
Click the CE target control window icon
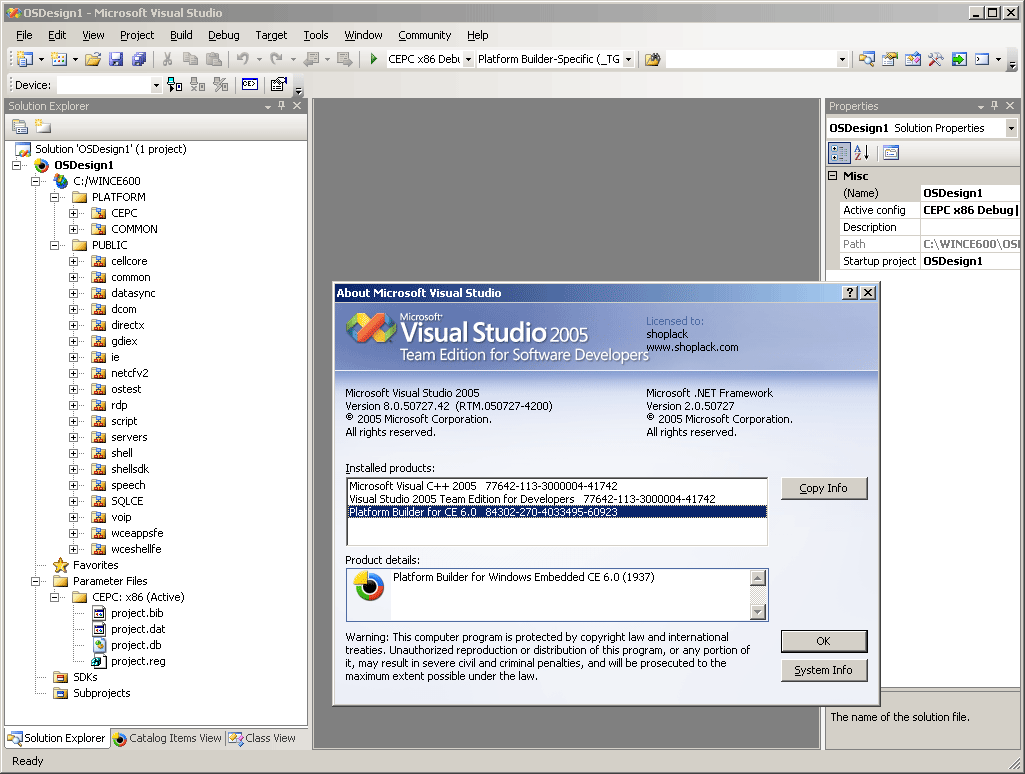249,84
